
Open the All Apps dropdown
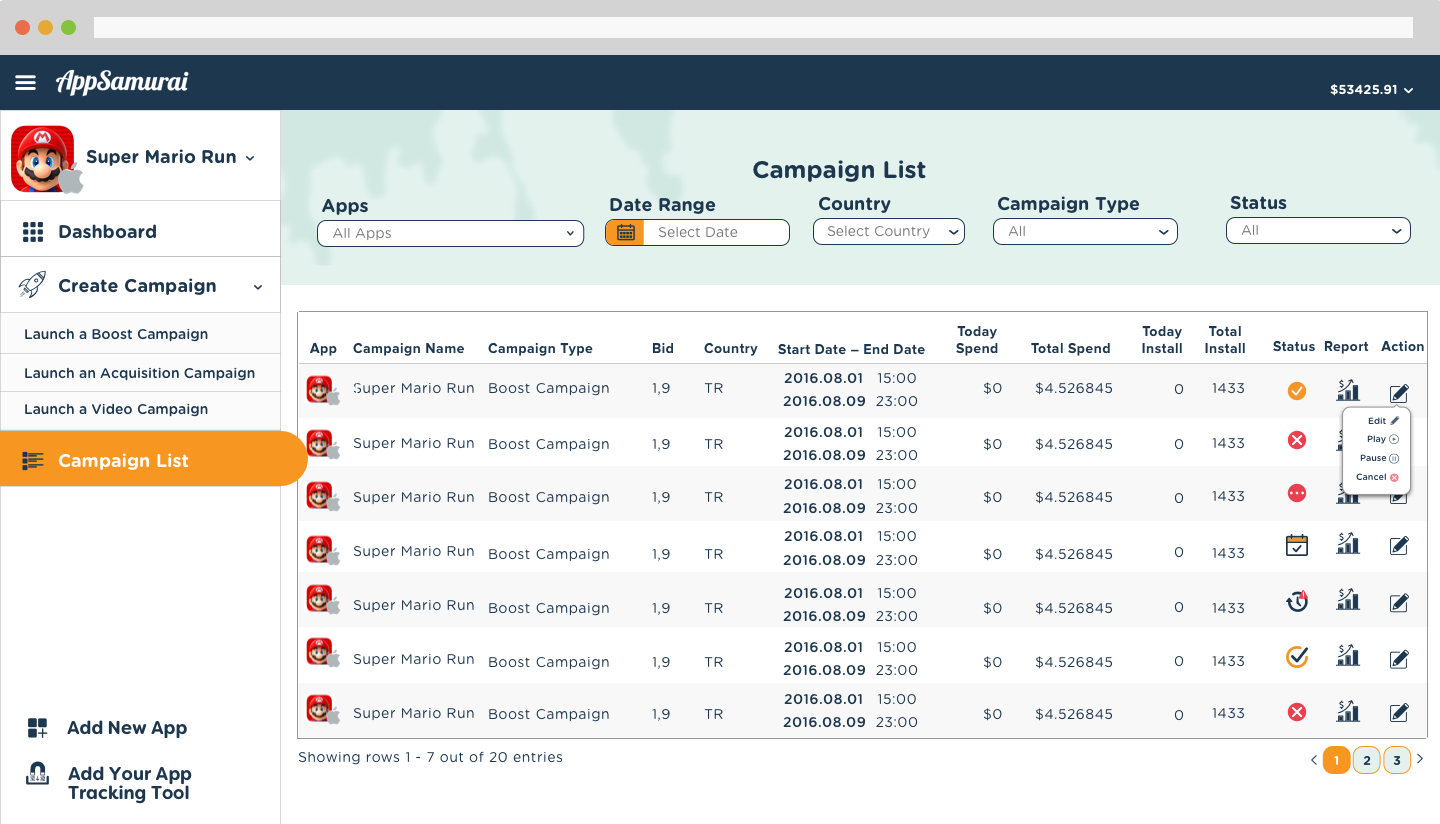pyautogui.click(x=450, y=233)
